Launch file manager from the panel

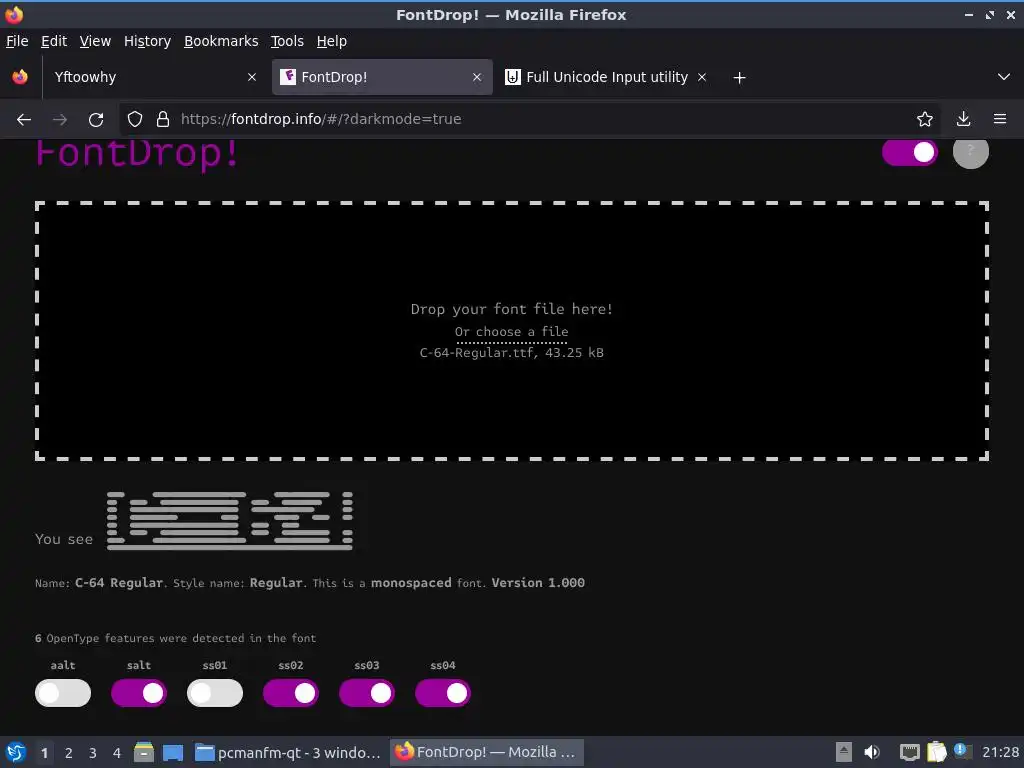point(144,752)
